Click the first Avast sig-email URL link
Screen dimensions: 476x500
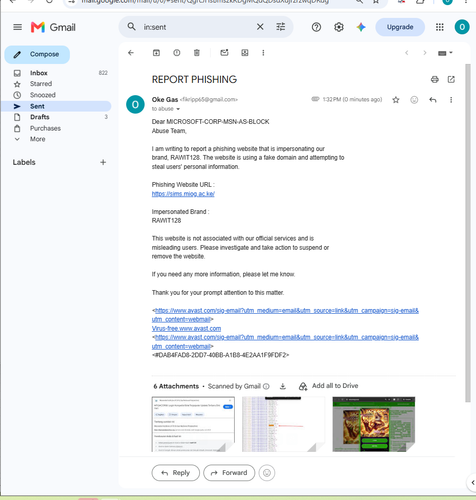[x=285, y=315]
